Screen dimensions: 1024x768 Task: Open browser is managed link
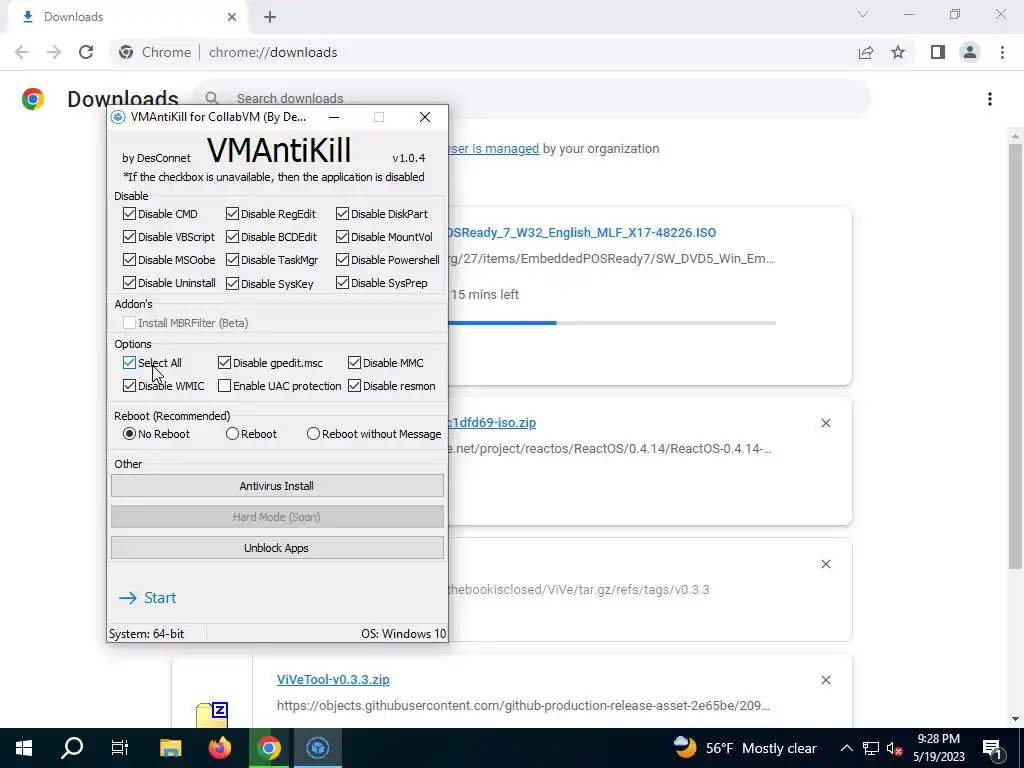tap(494, 149)
